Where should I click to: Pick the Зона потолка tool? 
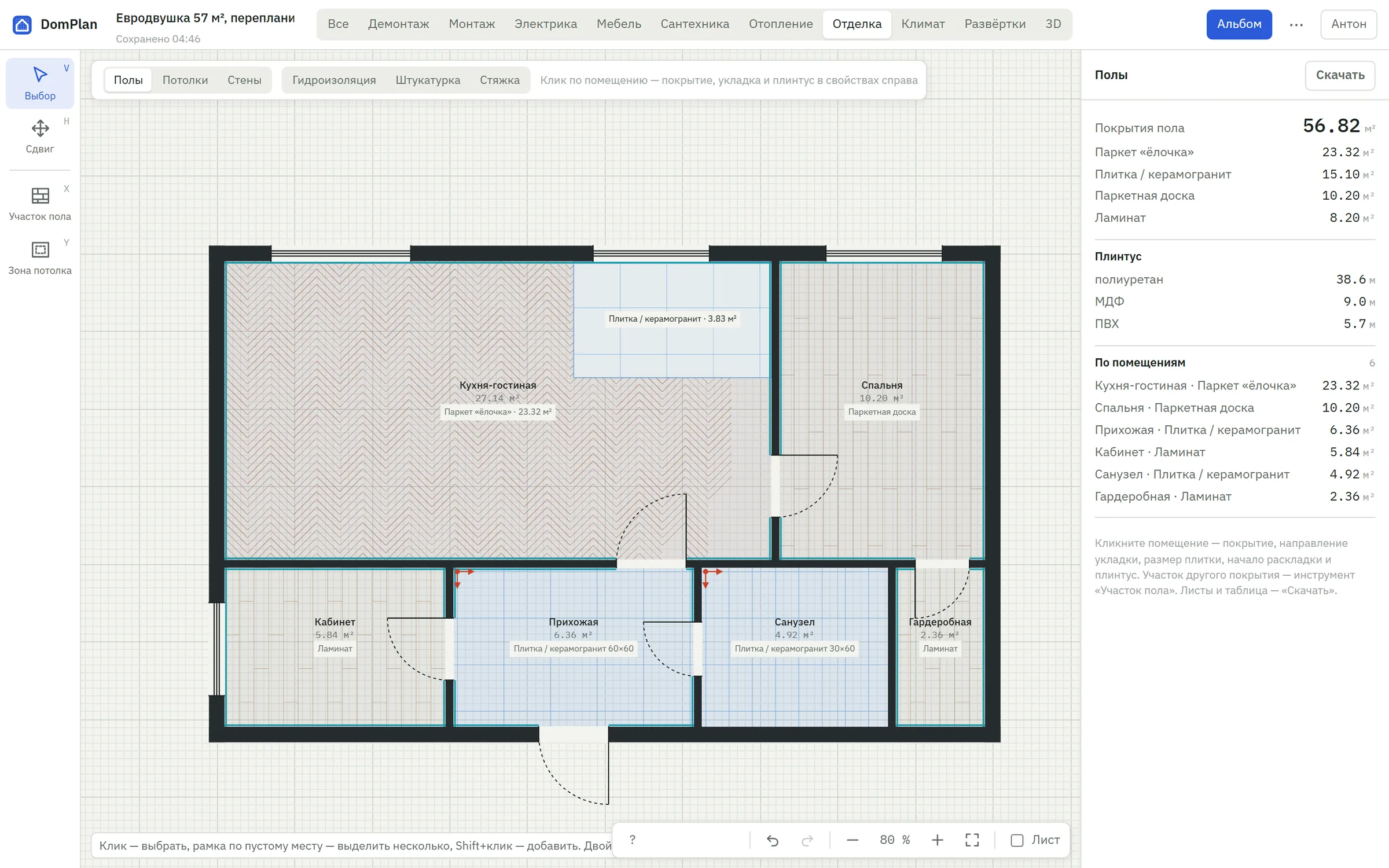pyautogui.click(x=40, y=258)
